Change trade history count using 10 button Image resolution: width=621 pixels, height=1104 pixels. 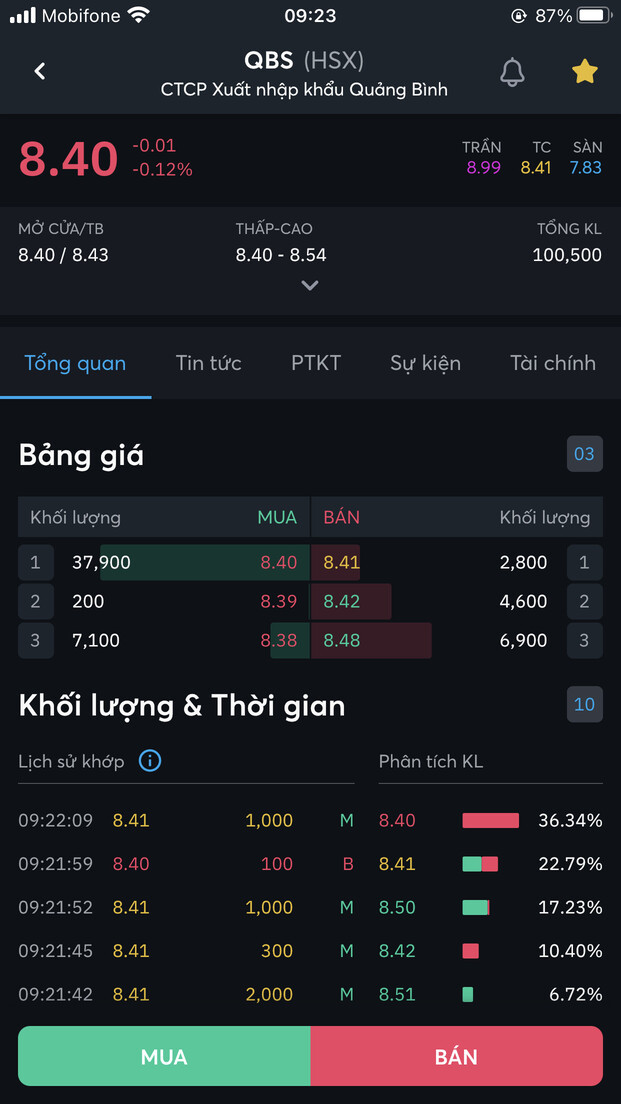(584, 704)
